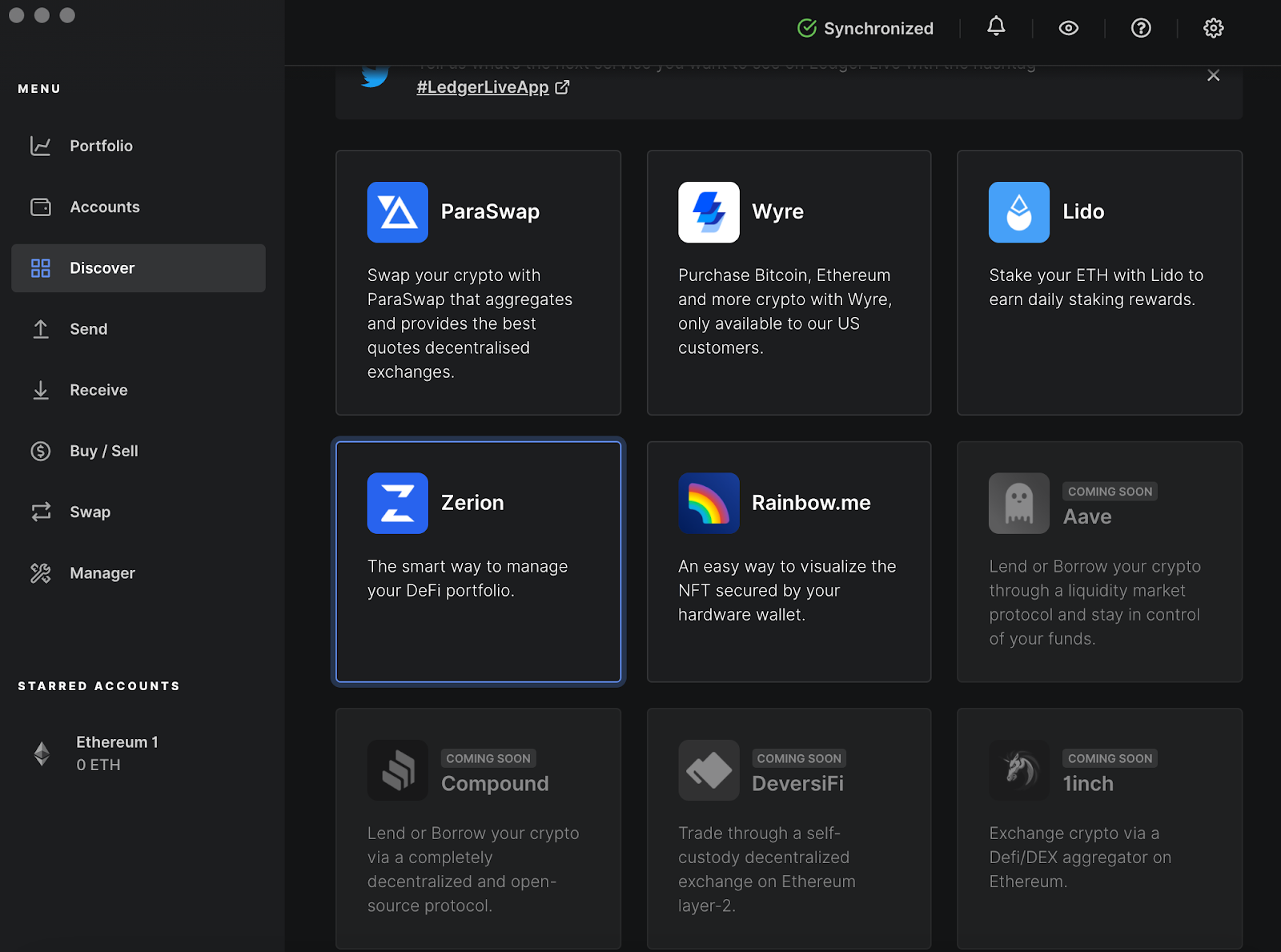The image size is (1281, 952).
Task: Toggle balance visibility eye icon
Action: tap(1069, 28)
